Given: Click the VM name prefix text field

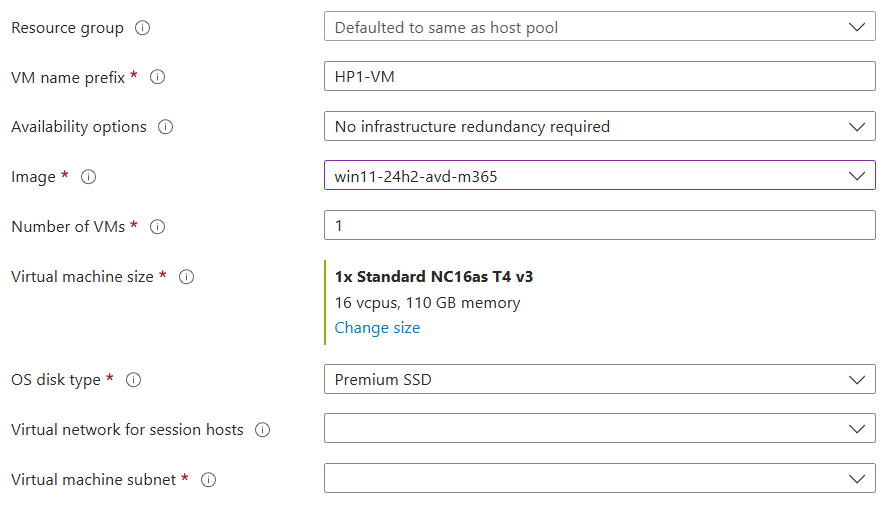Looking at the screenshot, I should tap(599, 77).
